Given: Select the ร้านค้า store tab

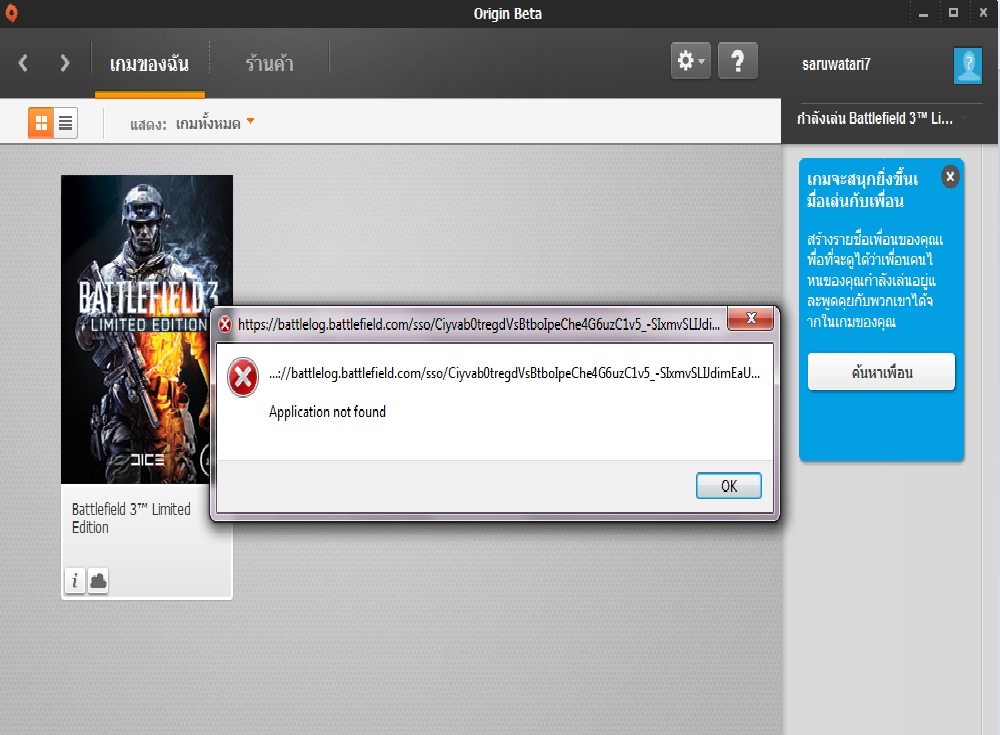Looking at the screenshot, I should click(x=269, y=64).
